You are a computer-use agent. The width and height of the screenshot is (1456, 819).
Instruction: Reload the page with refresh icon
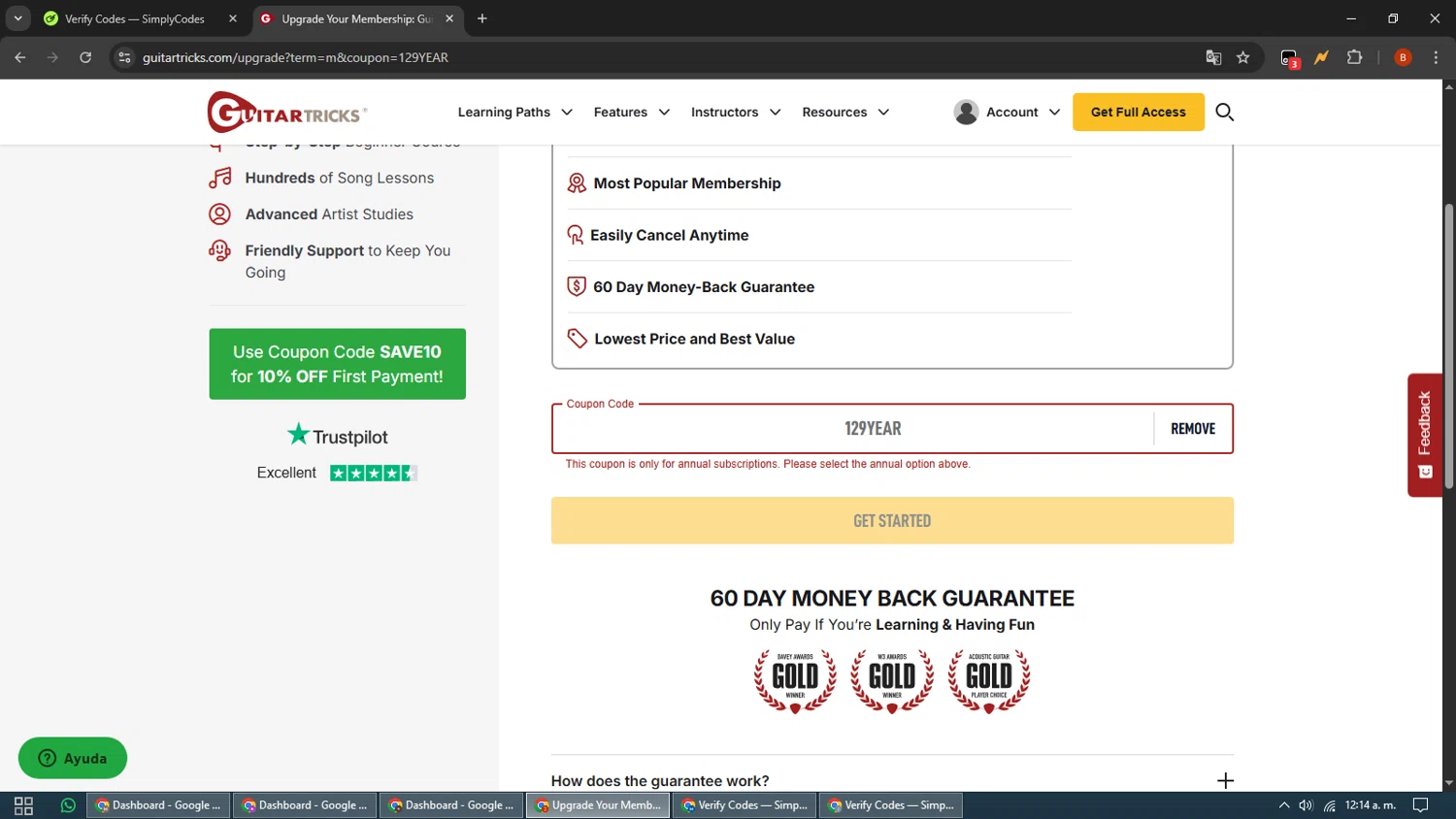pyautogui.click(x=85, y=57)
